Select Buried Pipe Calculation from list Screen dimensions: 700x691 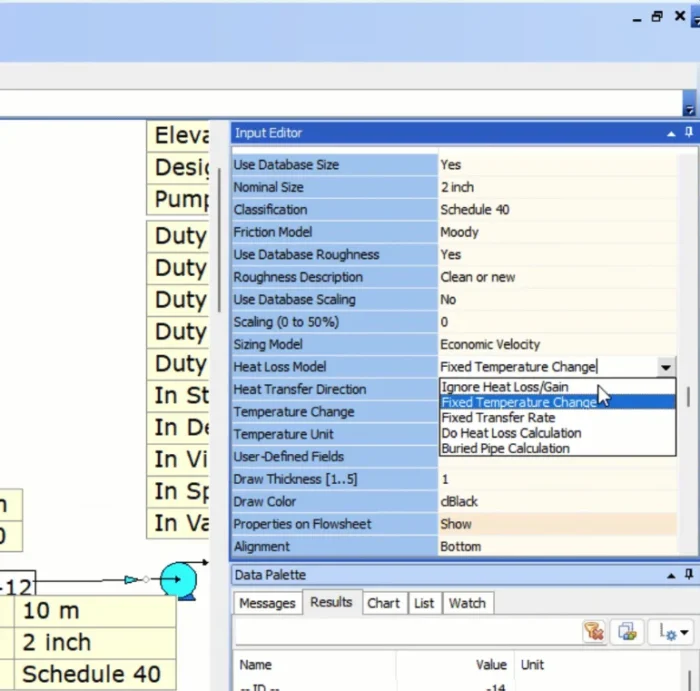pyautogui.click(x=505, y=449)
